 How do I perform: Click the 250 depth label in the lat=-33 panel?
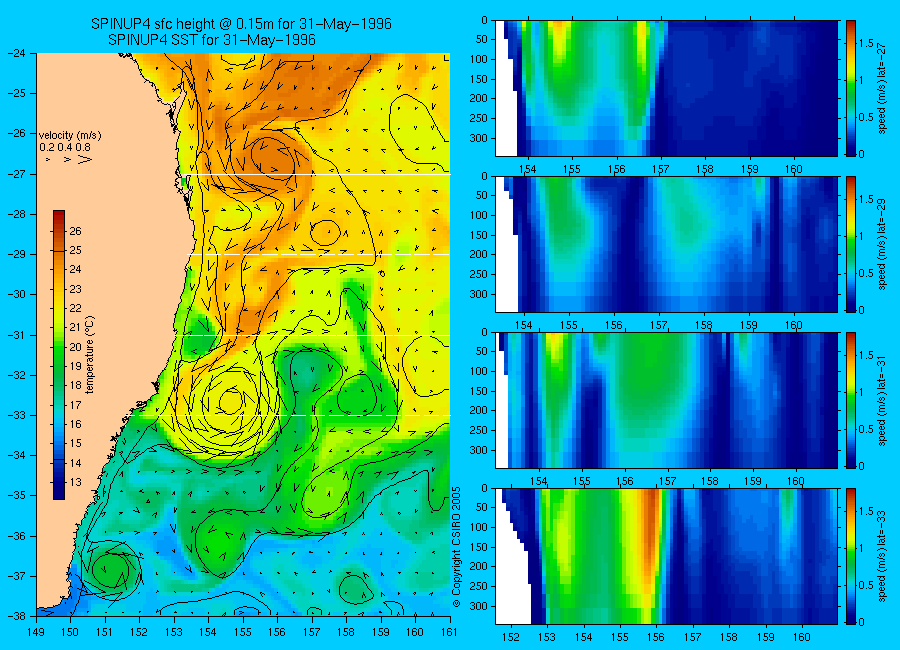(x=480, y=586)
